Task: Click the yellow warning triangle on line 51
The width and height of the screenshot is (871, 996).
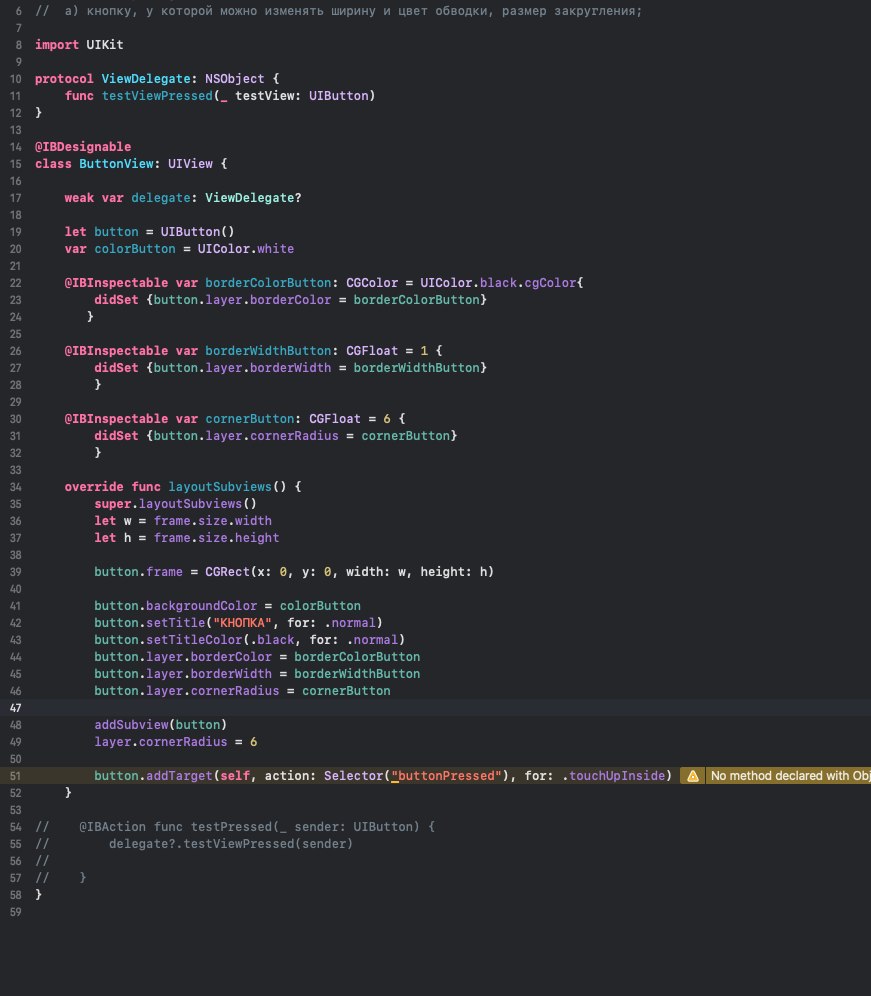Action: pyautogui.click(x=692, y=776)
